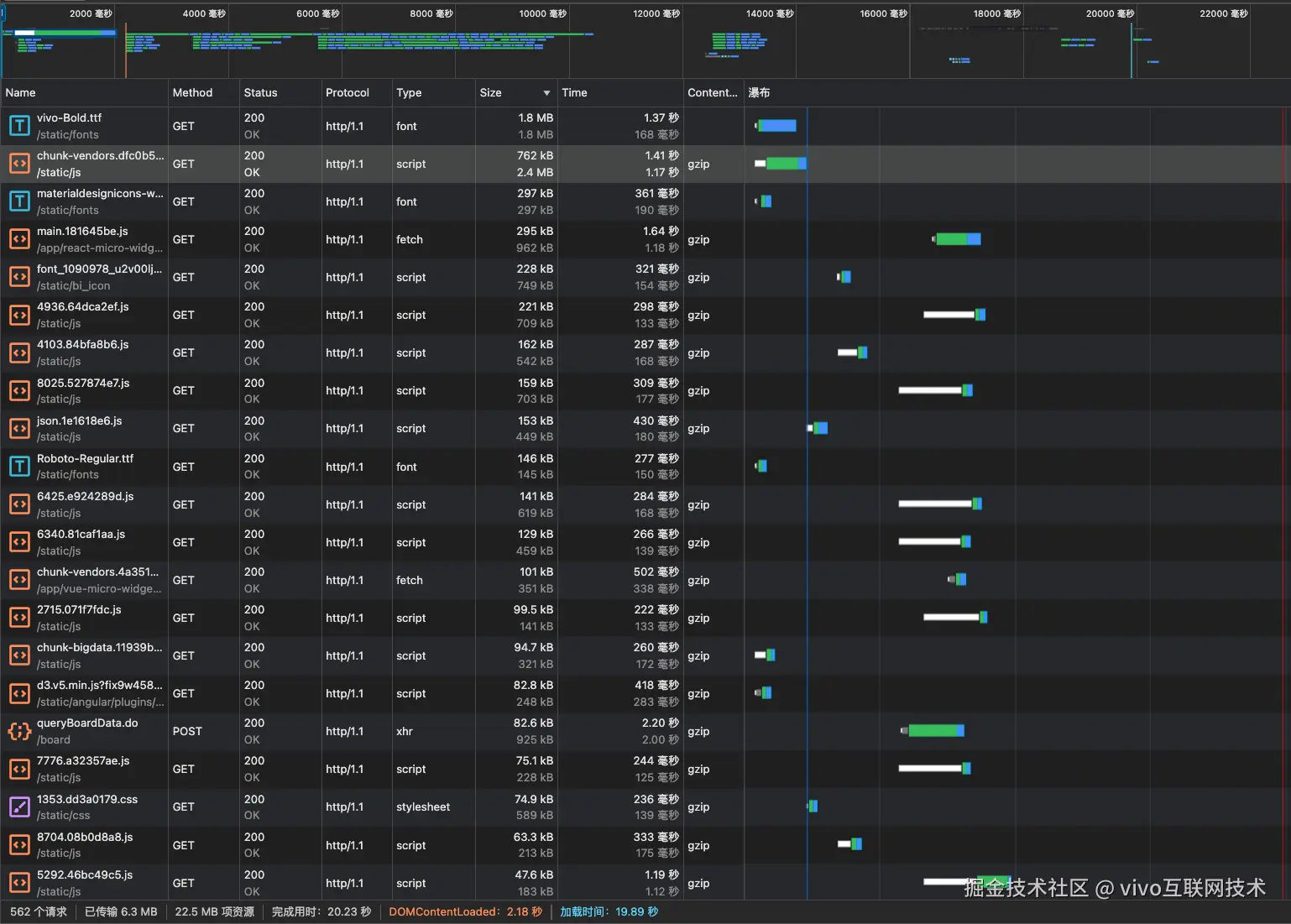Click DOMContentLoaded 2.18 秒 status entry

[x=466, y=912]
